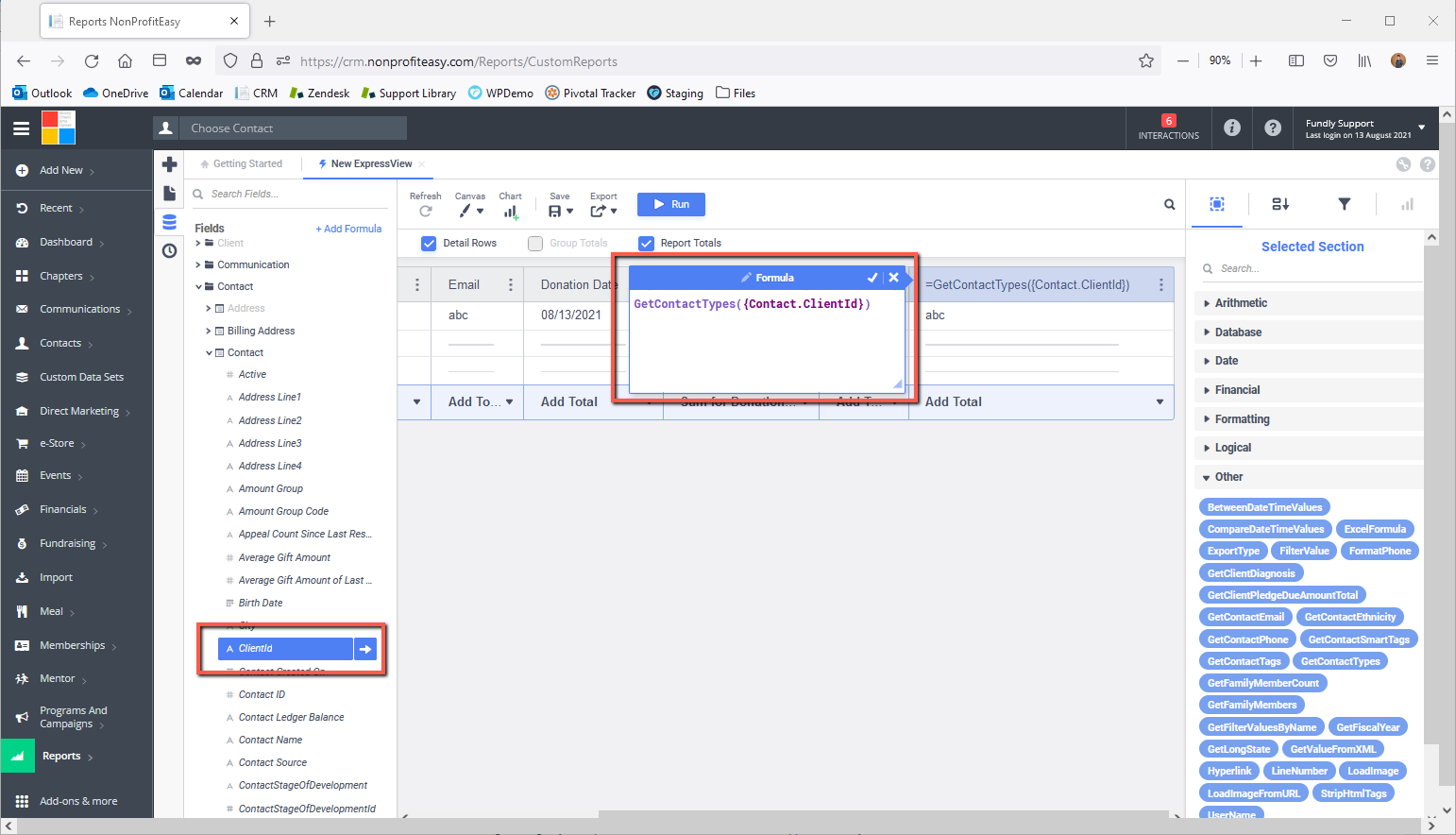Insert the GetContactTypes function
This screenshot has height=835, width=1456.
click(1341, 661)
